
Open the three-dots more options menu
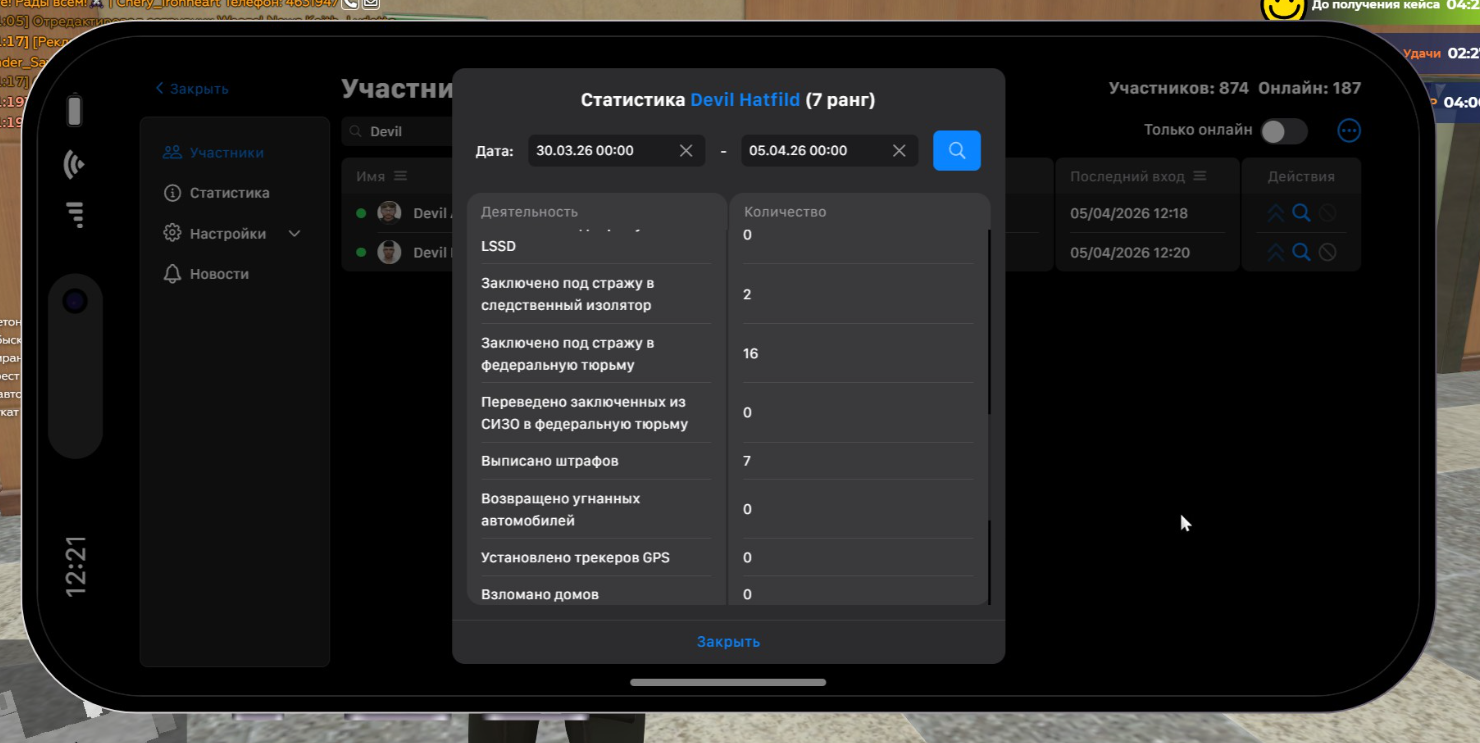1349,130
